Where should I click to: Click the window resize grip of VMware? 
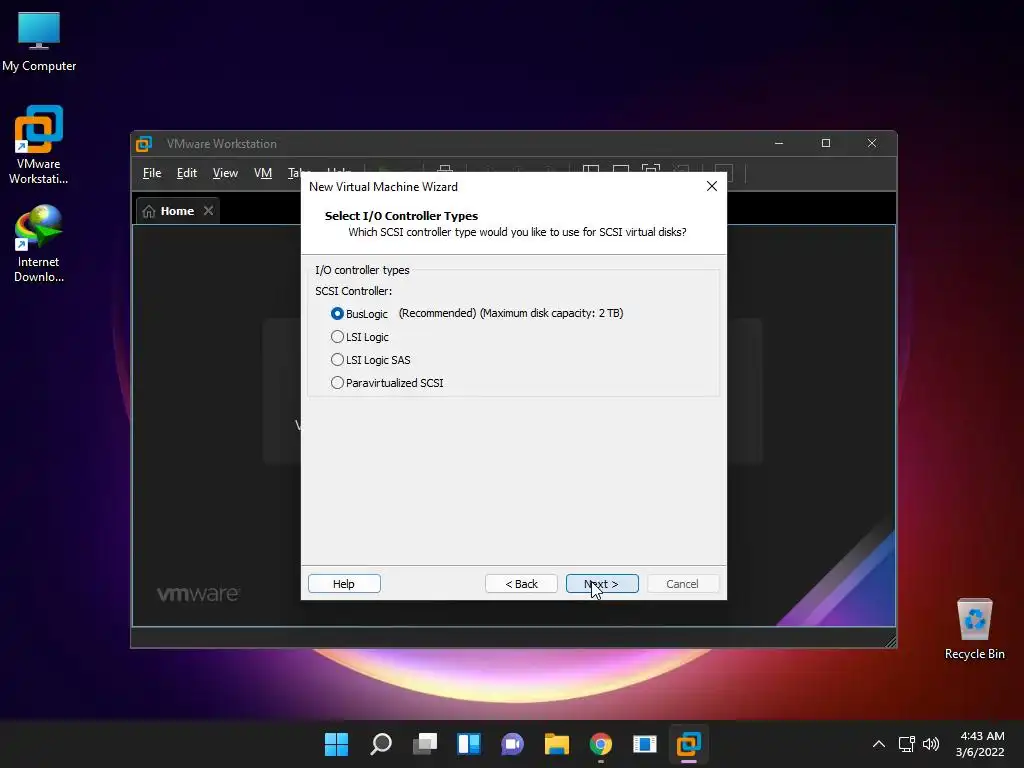[890, 641]
